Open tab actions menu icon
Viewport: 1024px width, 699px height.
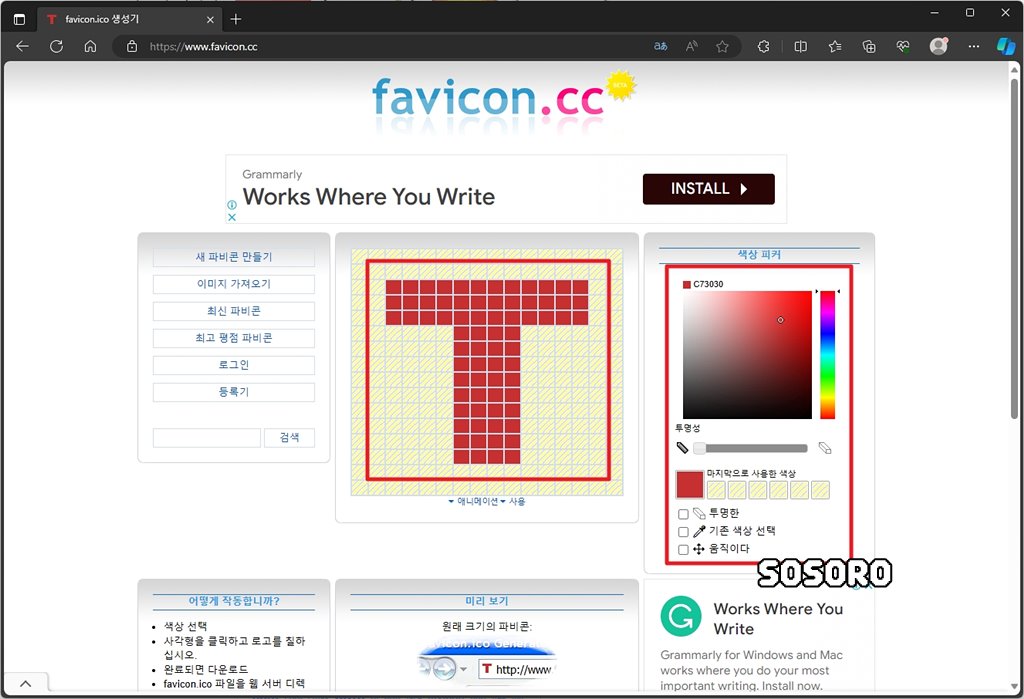[x=20, y=19]
